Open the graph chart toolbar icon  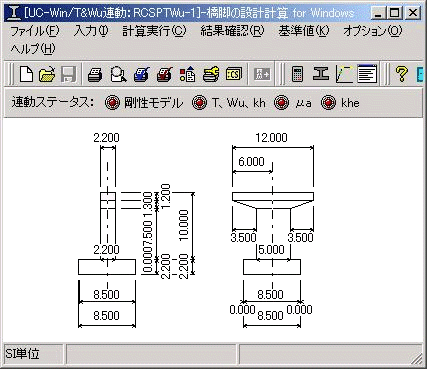click(x=344, y=74)
